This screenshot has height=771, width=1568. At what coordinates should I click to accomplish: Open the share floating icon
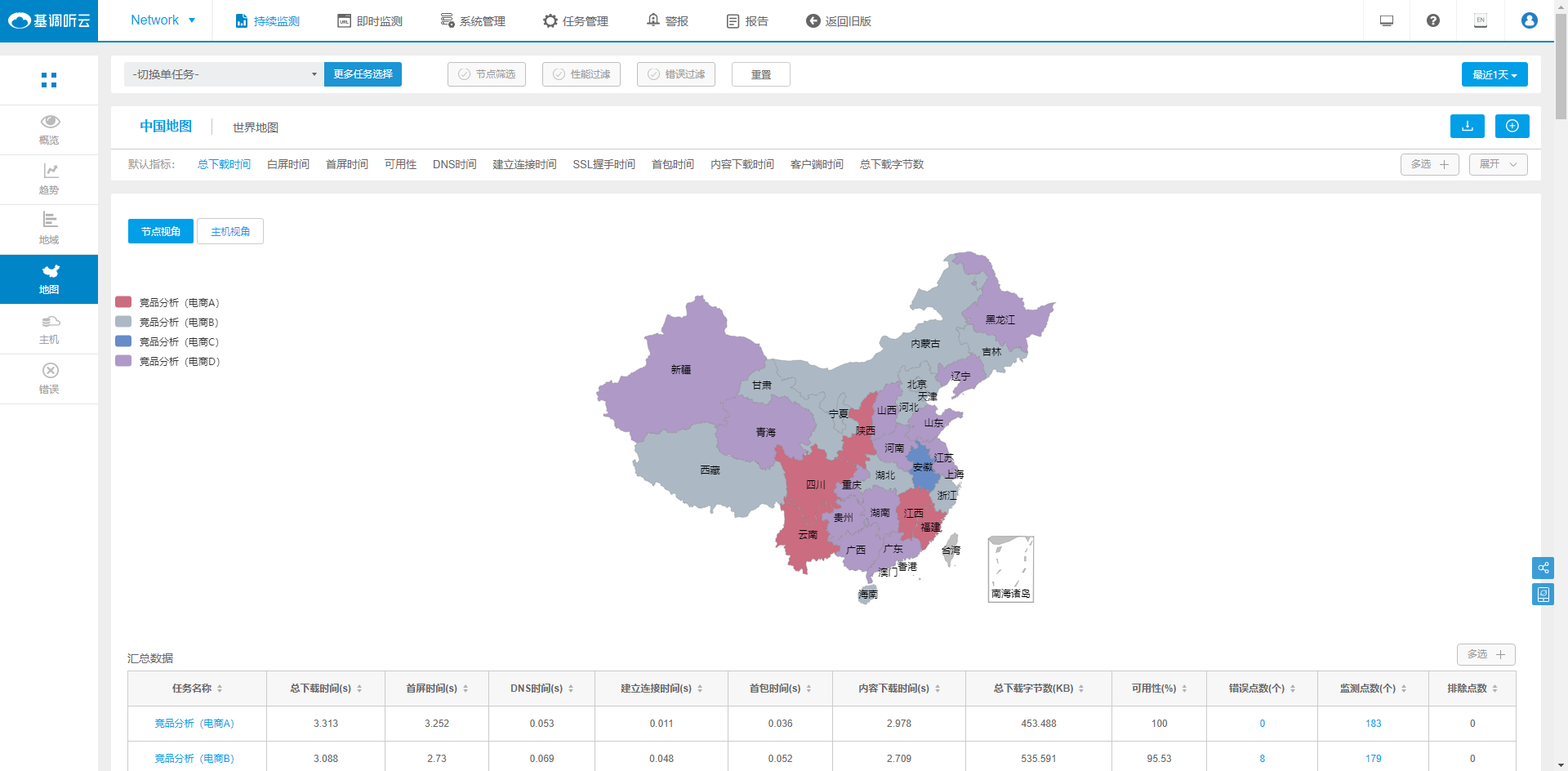coord(1543,568)
